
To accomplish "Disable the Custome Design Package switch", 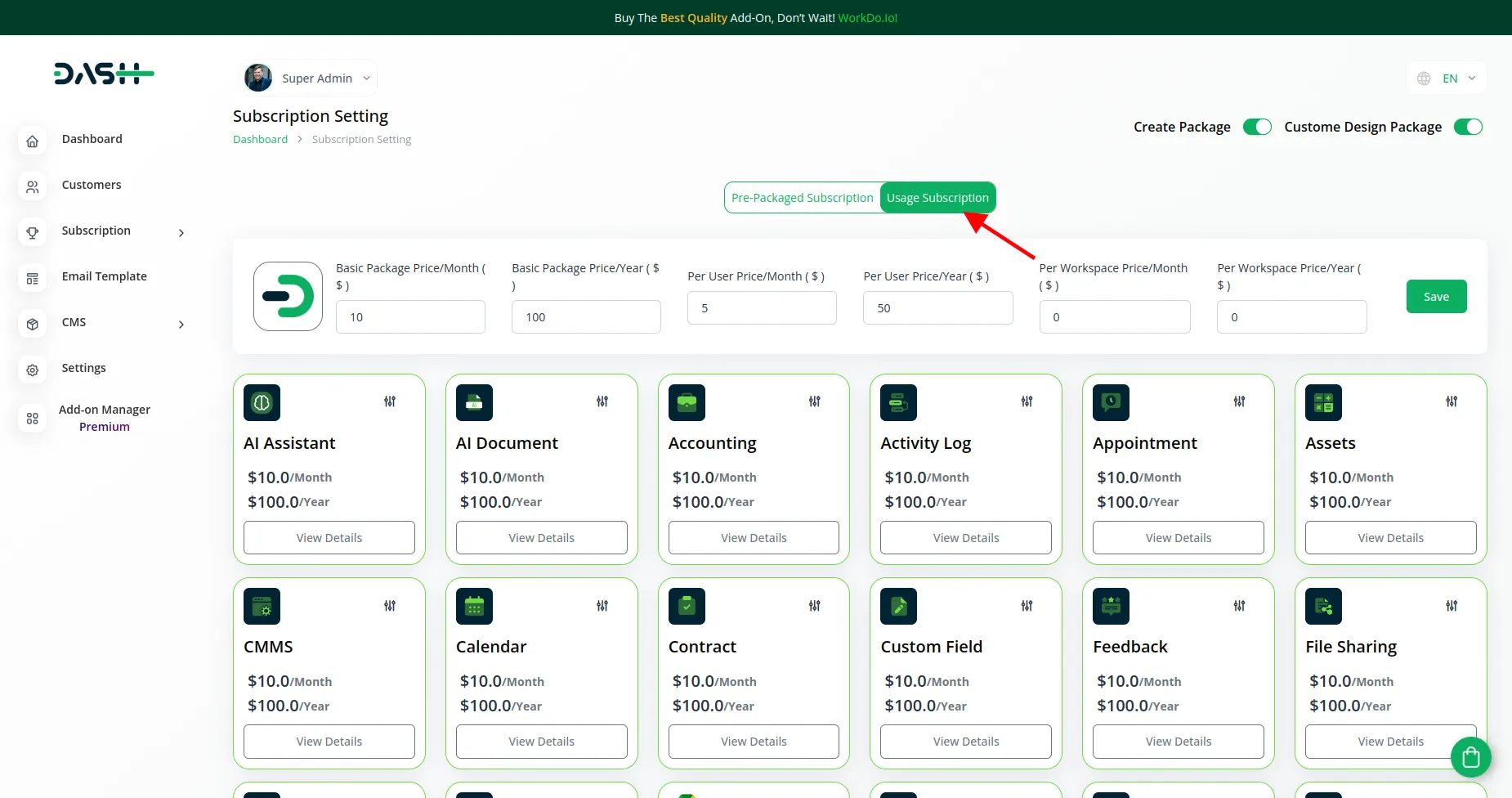I will click(1468, 127).
